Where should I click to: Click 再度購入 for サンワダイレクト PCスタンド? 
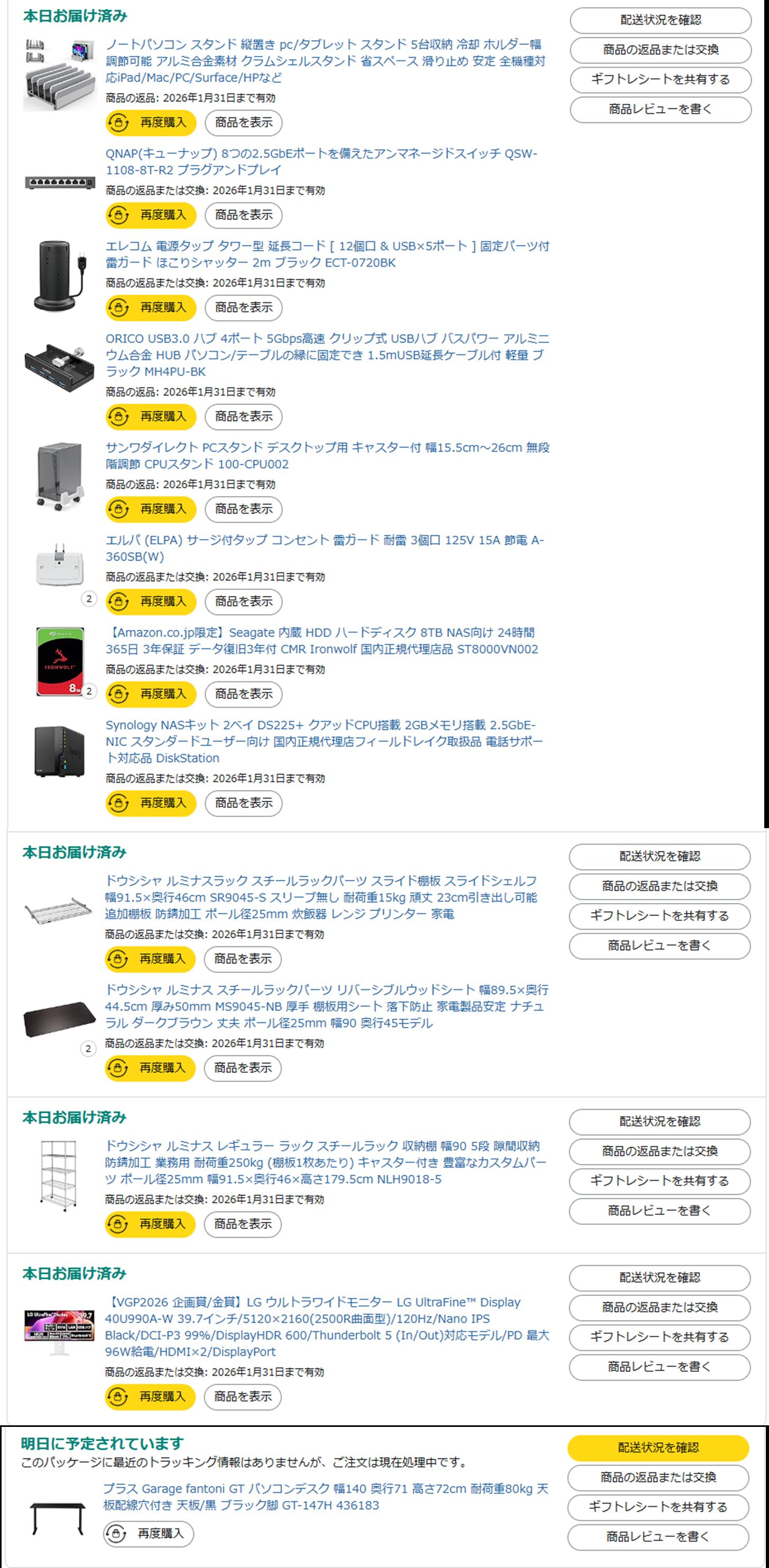point(151,509)
